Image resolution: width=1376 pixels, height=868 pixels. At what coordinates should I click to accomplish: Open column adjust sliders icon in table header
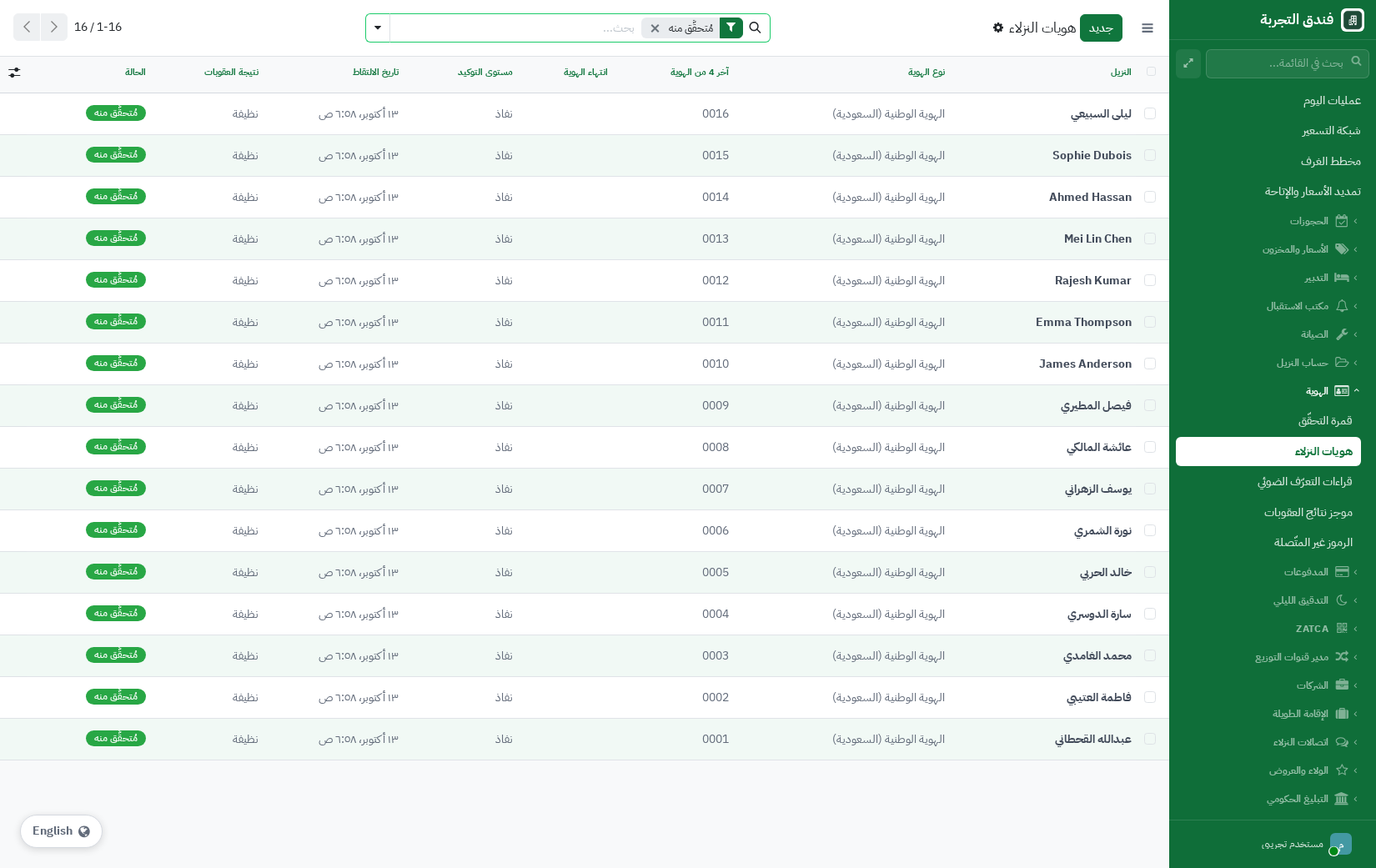[15, 73]
